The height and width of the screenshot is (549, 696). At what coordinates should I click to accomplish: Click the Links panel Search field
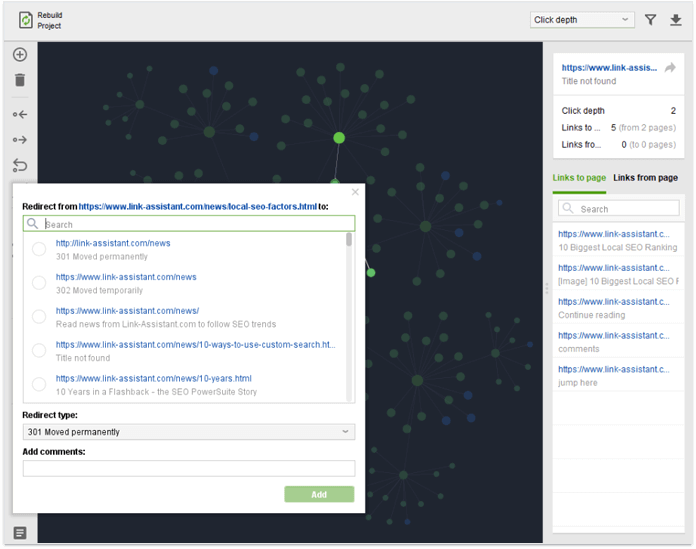tap(618, 208)
